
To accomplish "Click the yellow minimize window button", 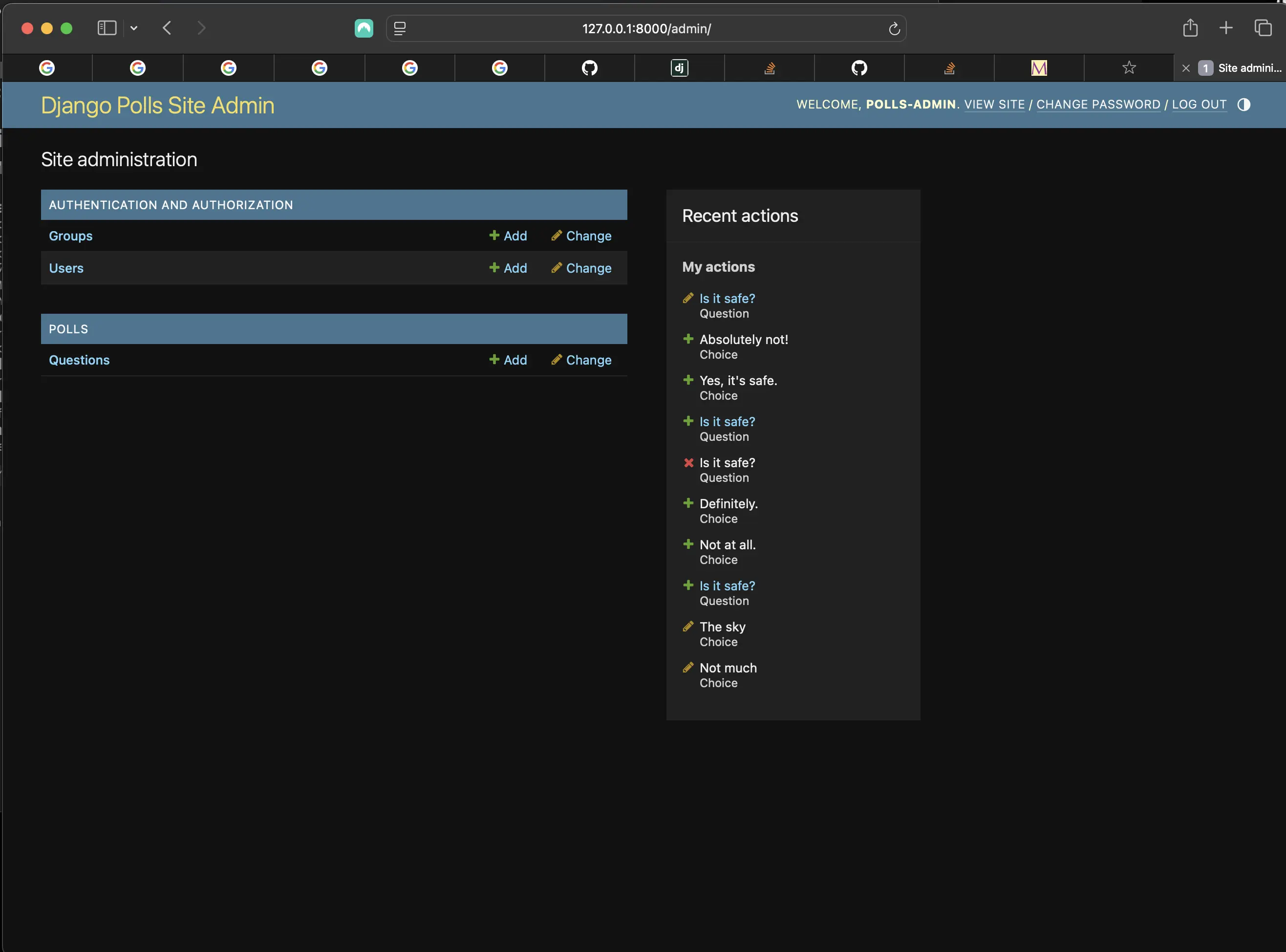I will pos(47,28).
